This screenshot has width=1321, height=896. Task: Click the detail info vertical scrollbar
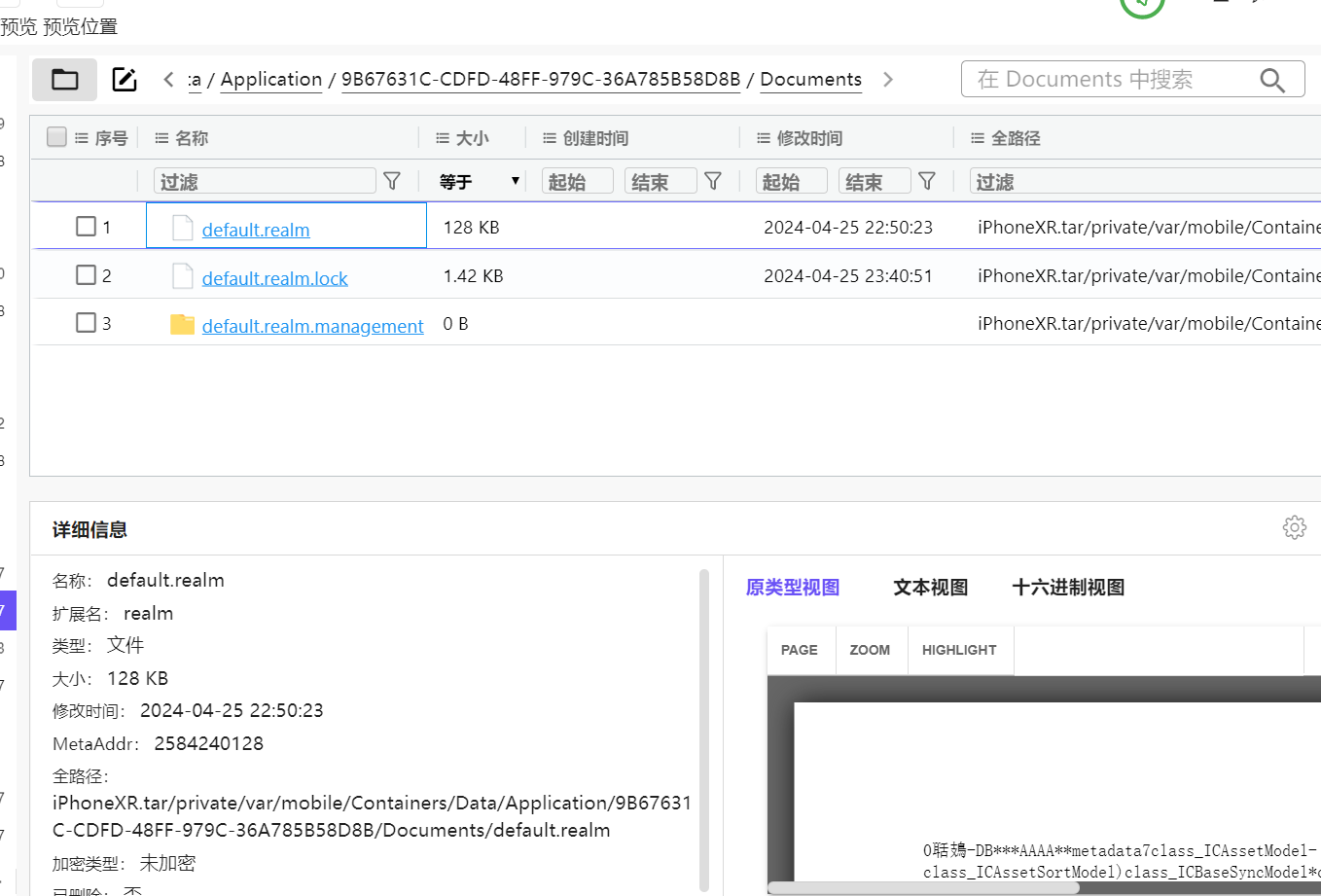(x=704, y=730)
